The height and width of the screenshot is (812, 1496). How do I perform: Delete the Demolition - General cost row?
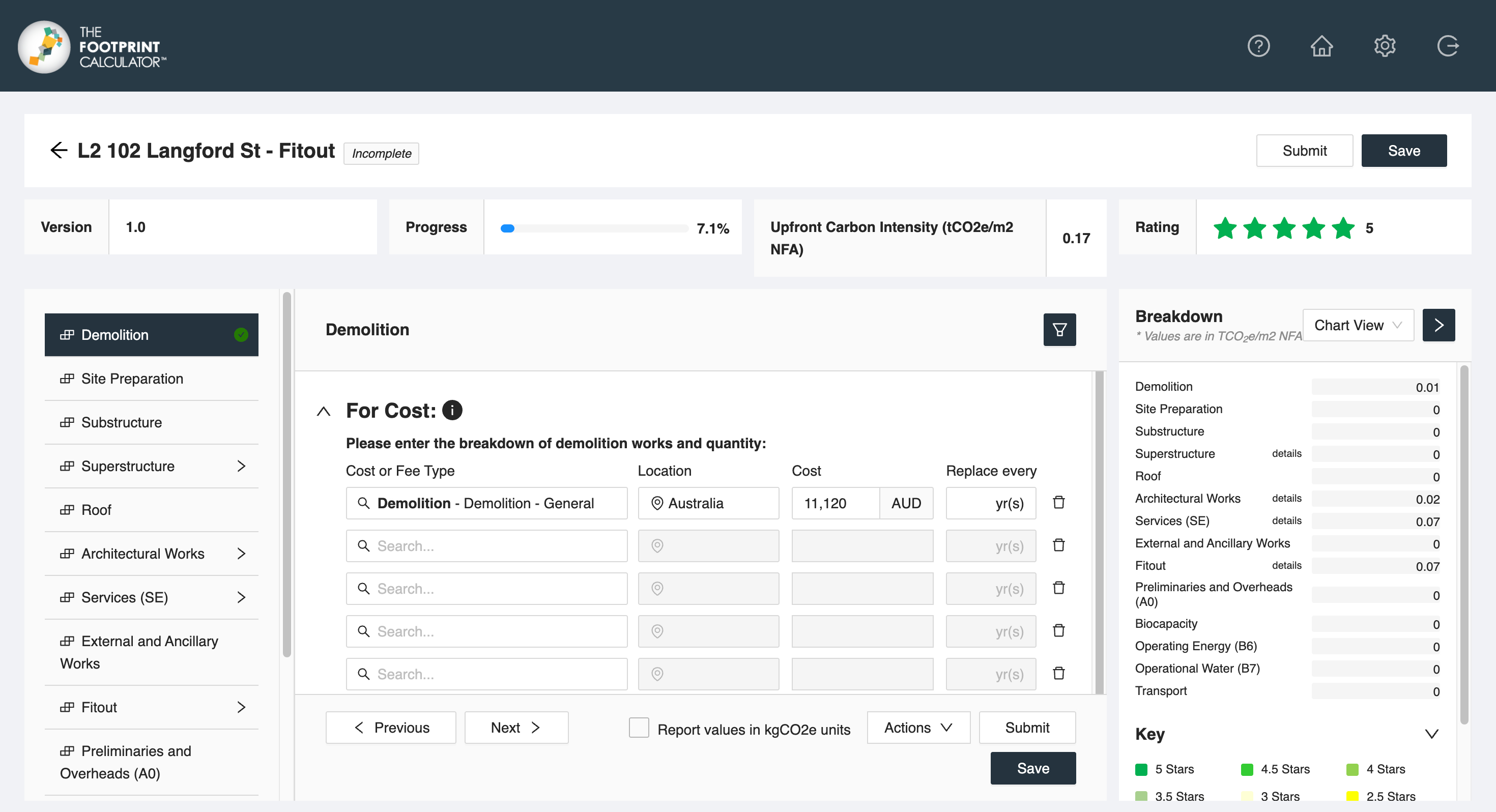[1059, 503]
